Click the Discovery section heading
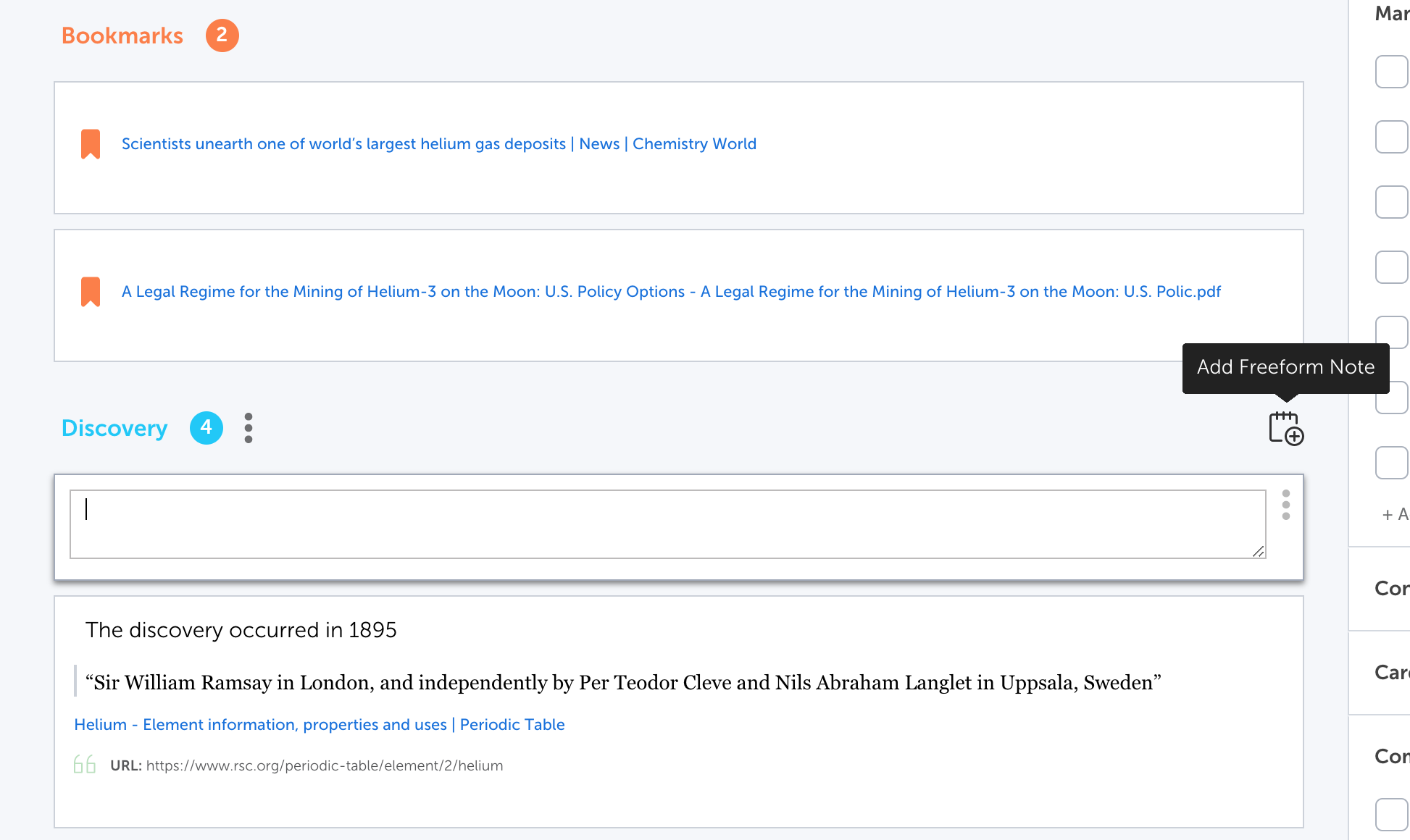Image resolution: width=1410 pixels, height=840 pixels. pyautogui.click(x=114, y=428)
